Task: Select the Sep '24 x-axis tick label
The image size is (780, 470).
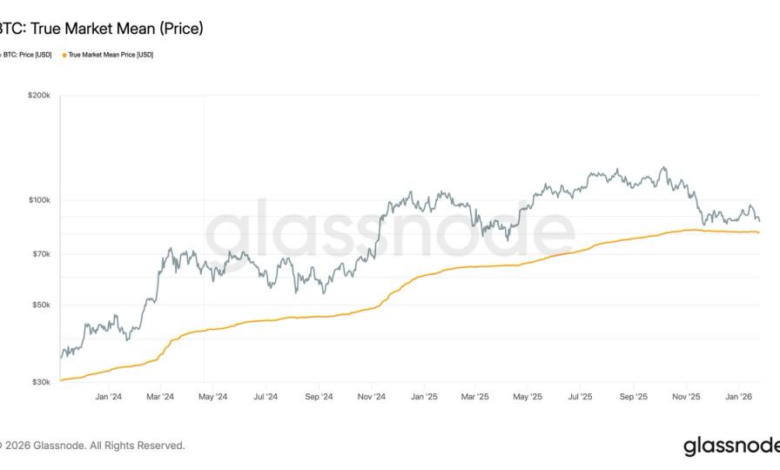Action: (x=316, y=396)
